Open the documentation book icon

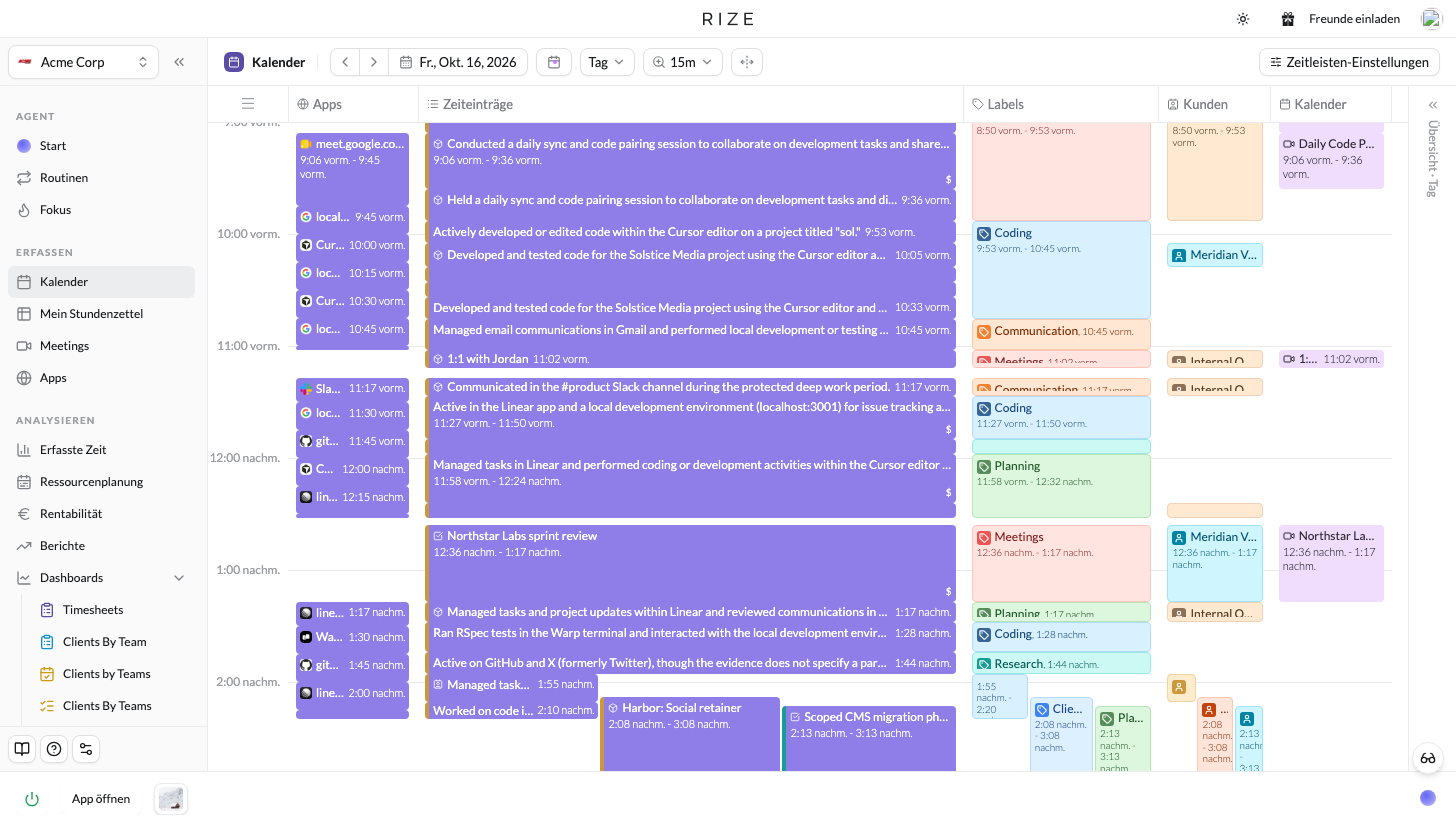tap(22, 749)
